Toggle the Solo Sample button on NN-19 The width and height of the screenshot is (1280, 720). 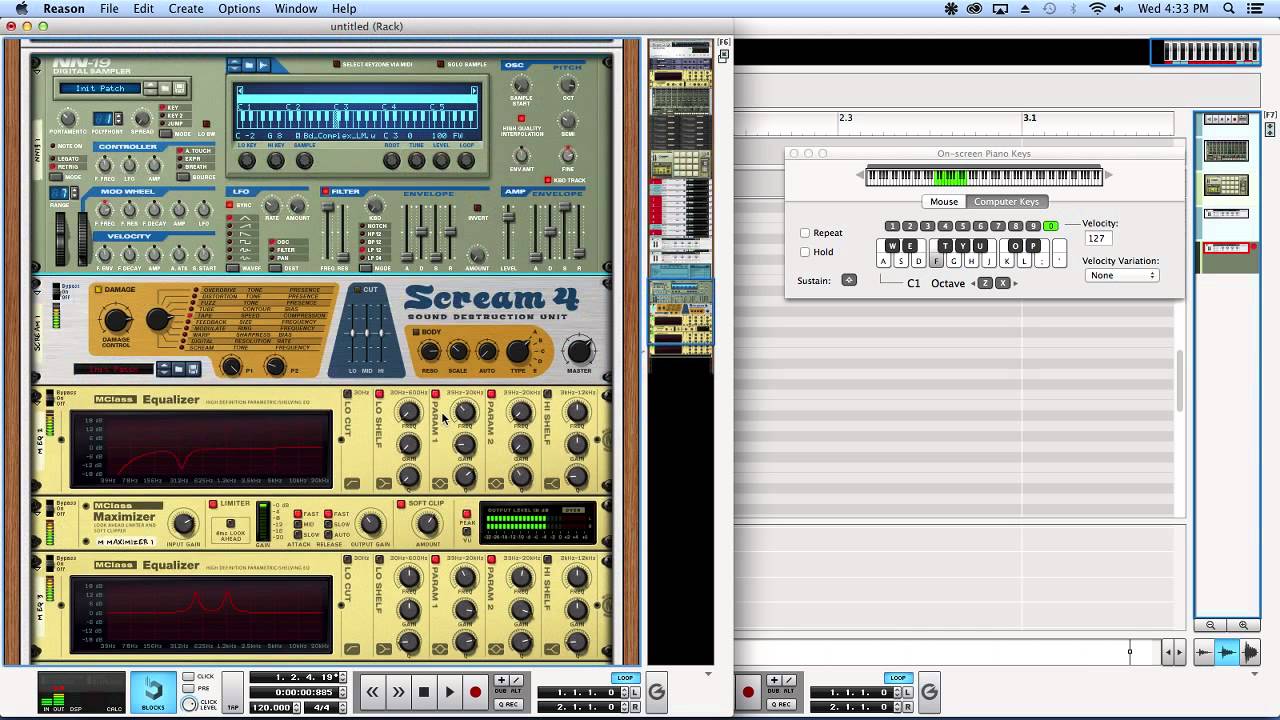[x=440, y=65]
